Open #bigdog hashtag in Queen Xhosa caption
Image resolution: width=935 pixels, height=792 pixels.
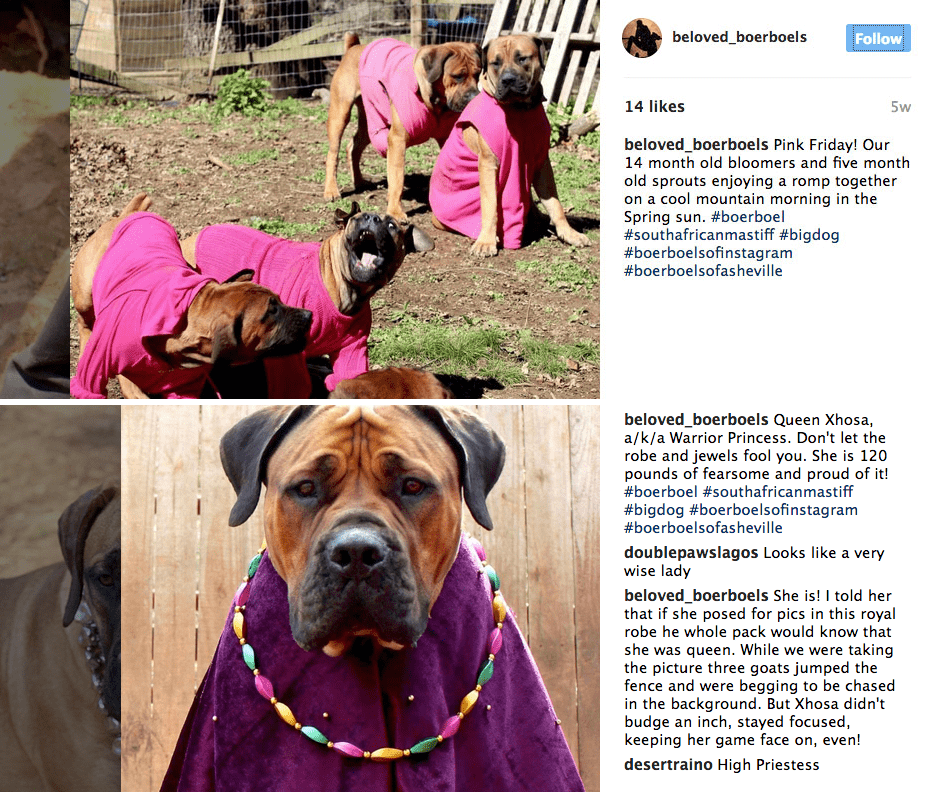[654, 510]
